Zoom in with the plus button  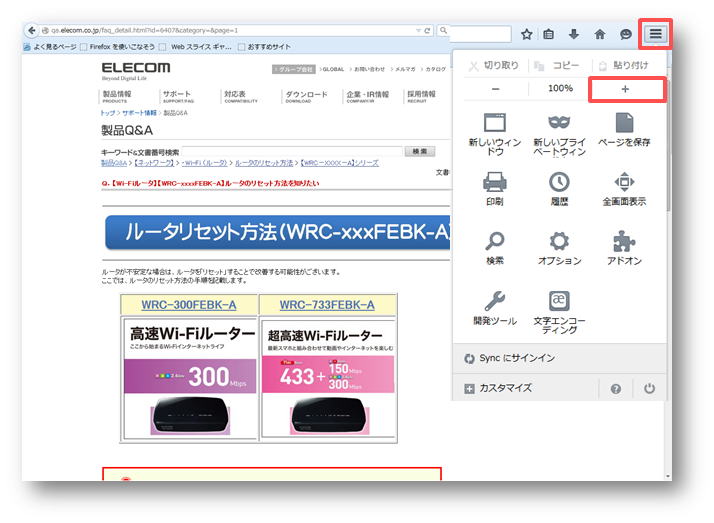pyautogui.click(x=625, y=89)
